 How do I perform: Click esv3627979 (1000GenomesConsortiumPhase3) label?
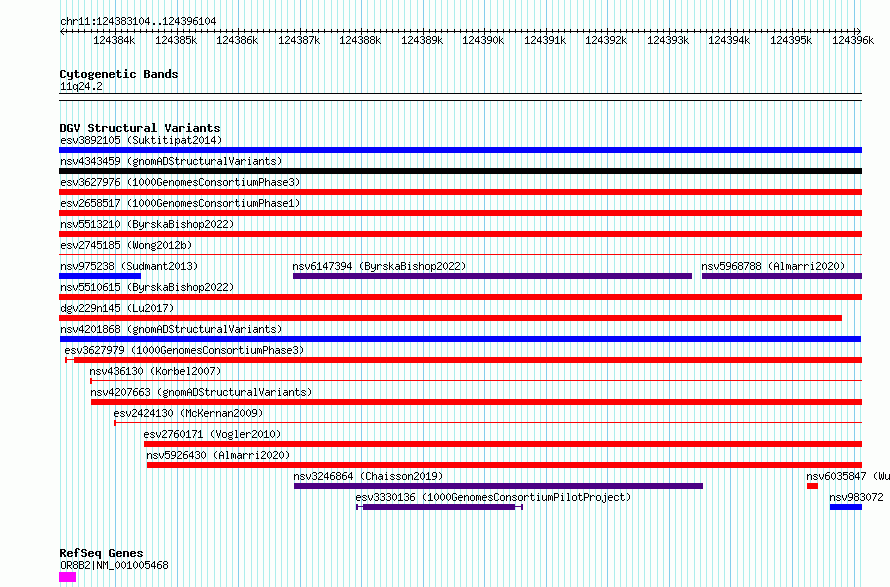pos(184,350)
